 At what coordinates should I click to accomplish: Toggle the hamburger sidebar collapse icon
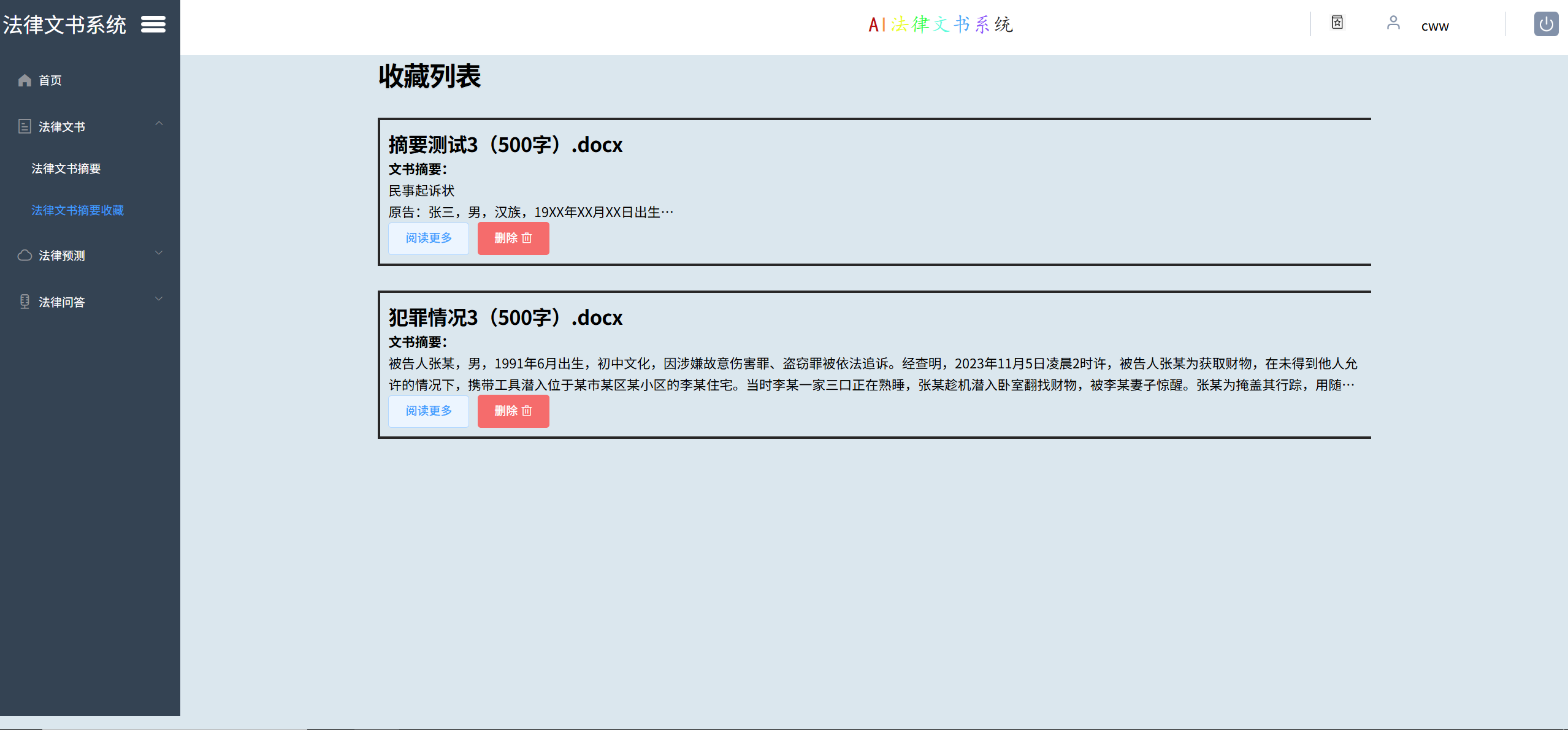(153, 25)
